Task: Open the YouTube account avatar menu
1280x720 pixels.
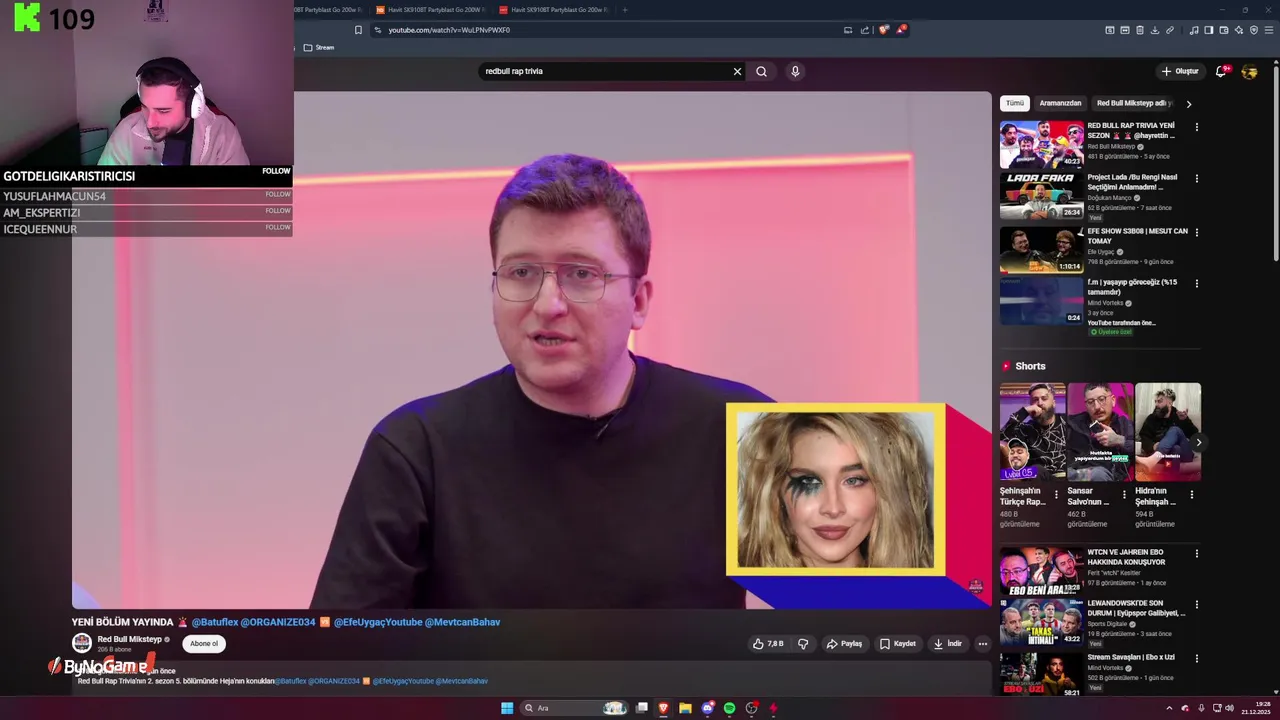Action: click(x=1249, y=71)
